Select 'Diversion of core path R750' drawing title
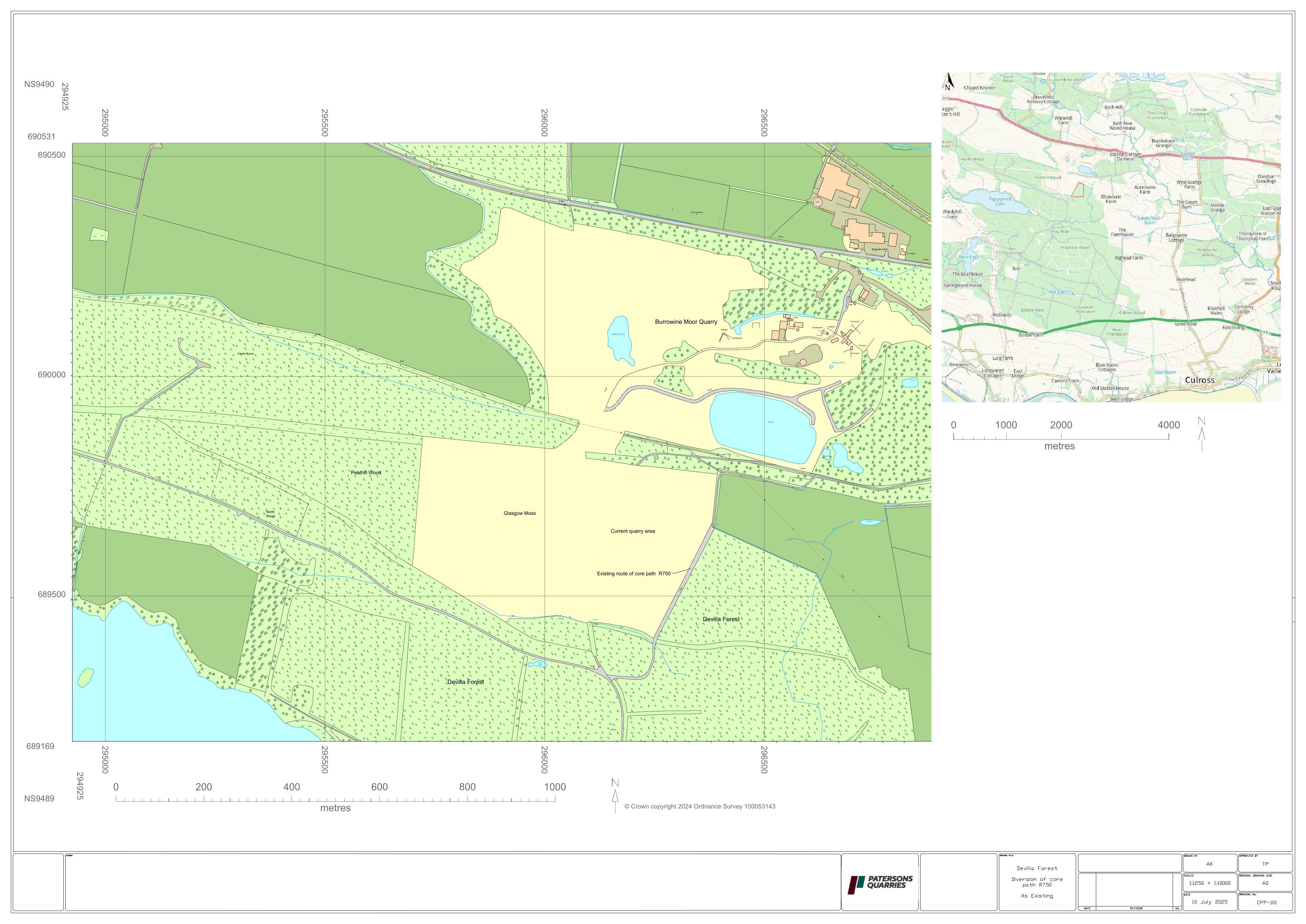 tap(1037, 882)
